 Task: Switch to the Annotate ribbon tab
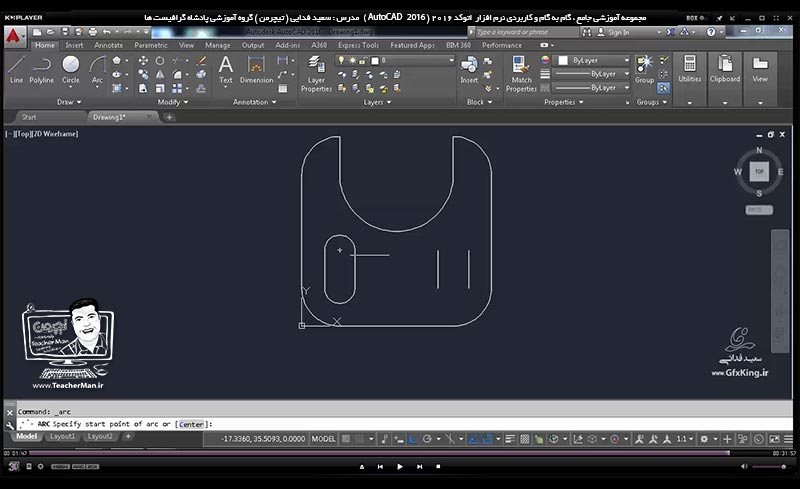(108, 45)
